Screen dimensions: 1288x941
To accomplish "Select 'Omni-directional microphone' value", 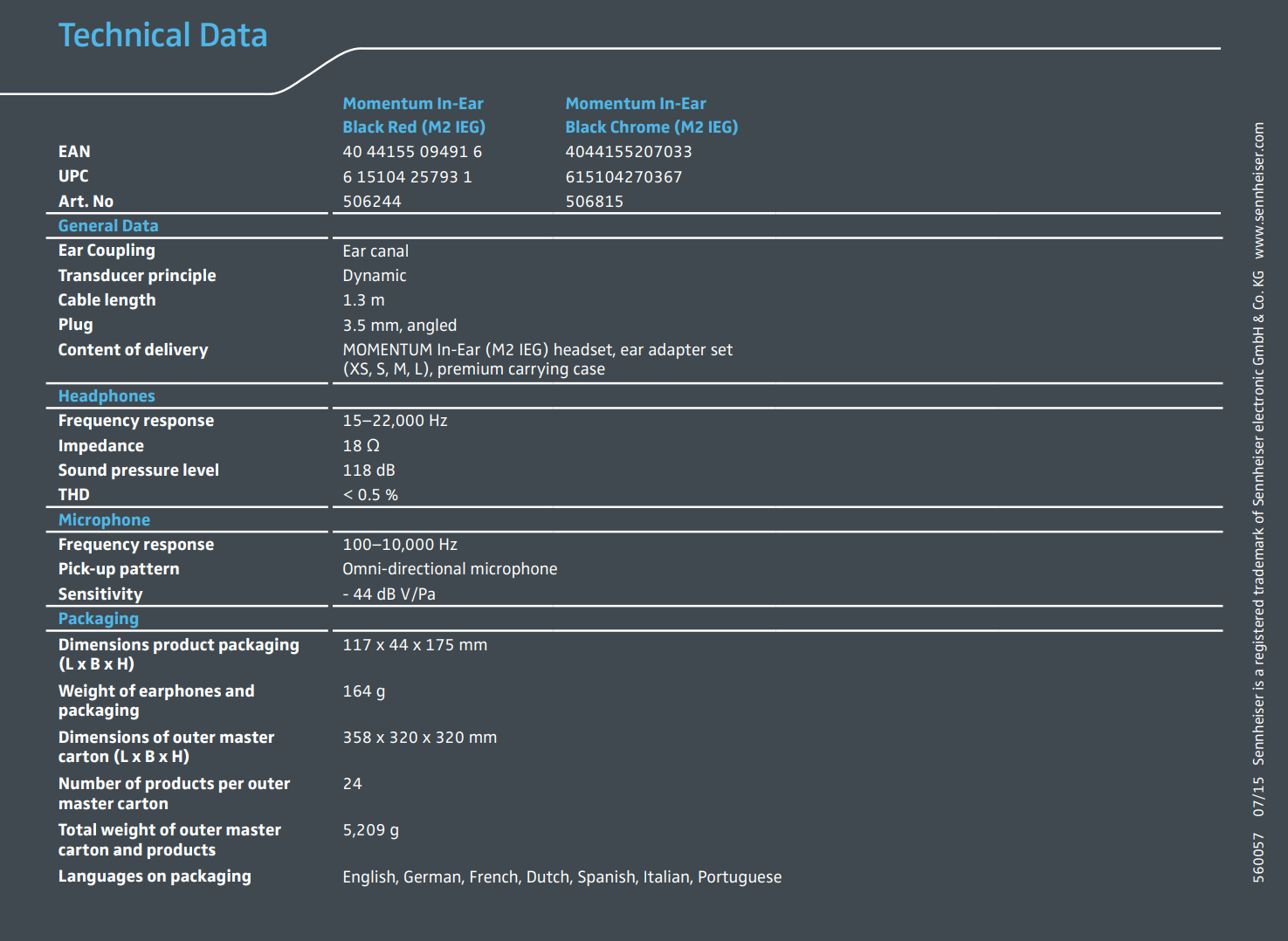I will [450, 569].
